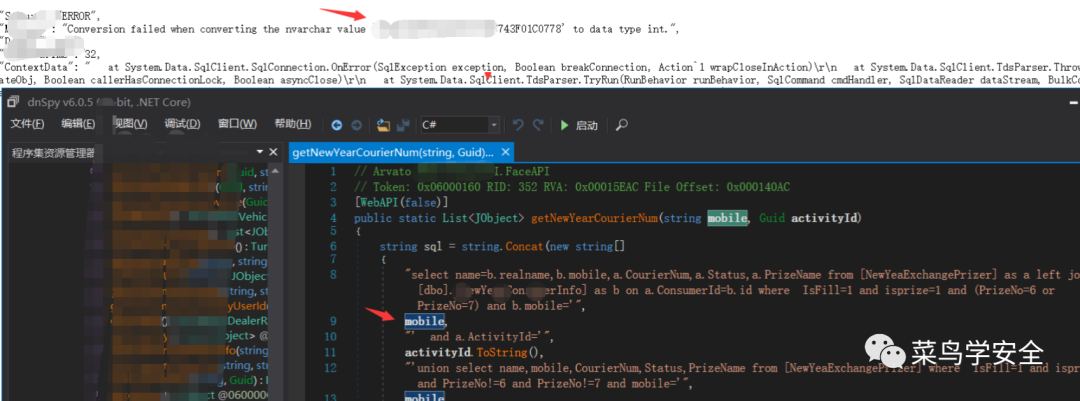This screenshot has height=401, width=1080.
Task: Open the 视图(V) menu
Action: tap(130, 124)
